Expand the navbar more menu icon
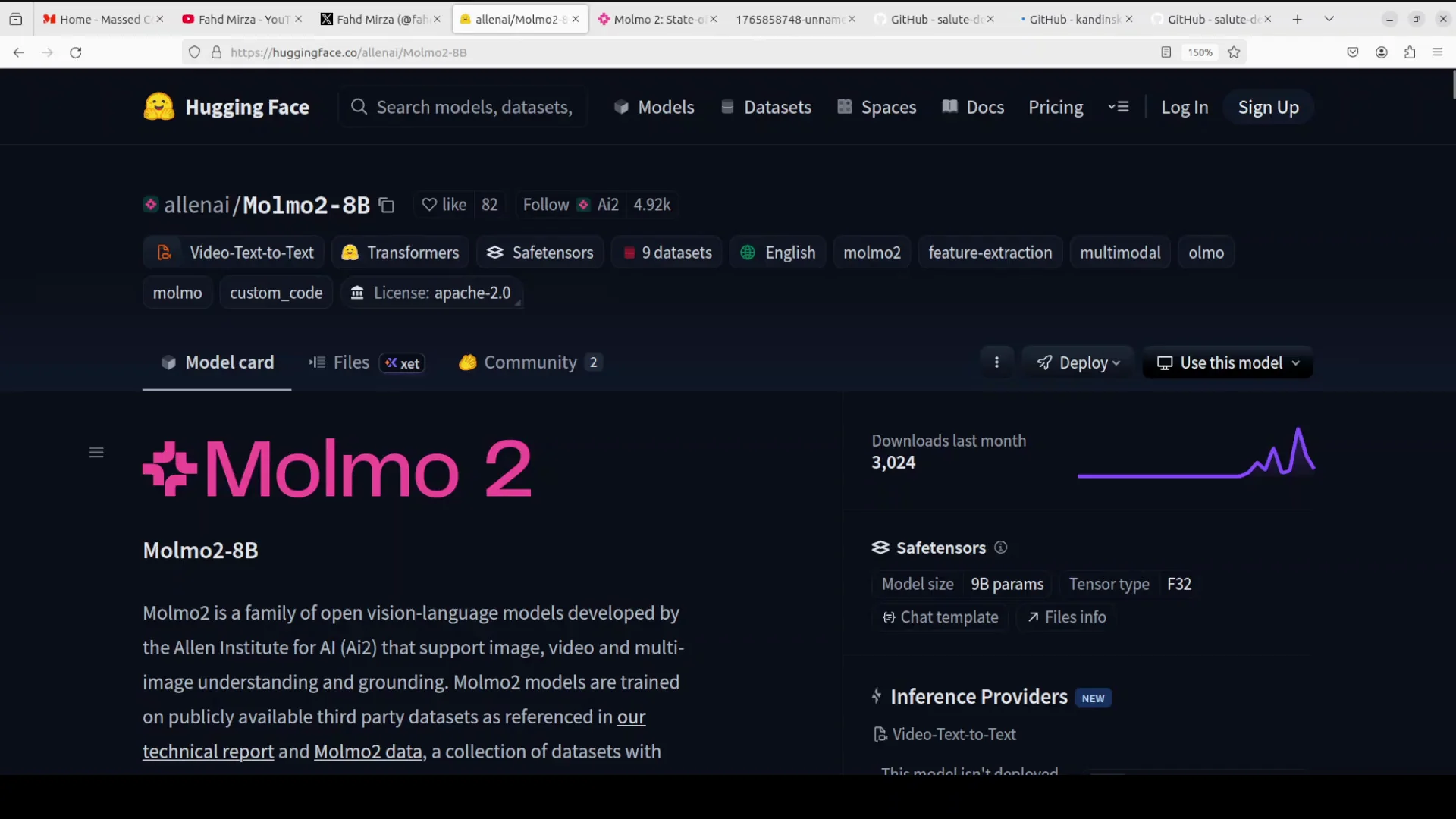 tap(1119, 107)
